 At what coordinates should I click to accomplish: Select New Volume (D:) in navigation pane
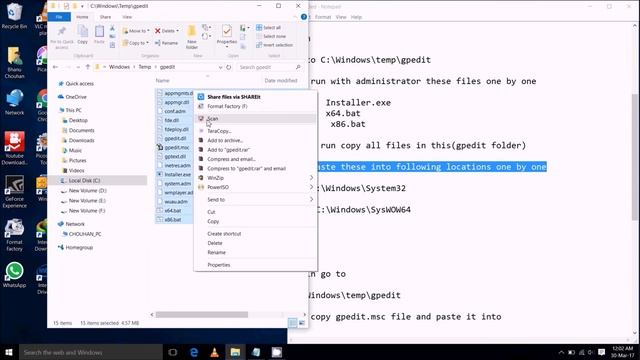coord(87,191)
